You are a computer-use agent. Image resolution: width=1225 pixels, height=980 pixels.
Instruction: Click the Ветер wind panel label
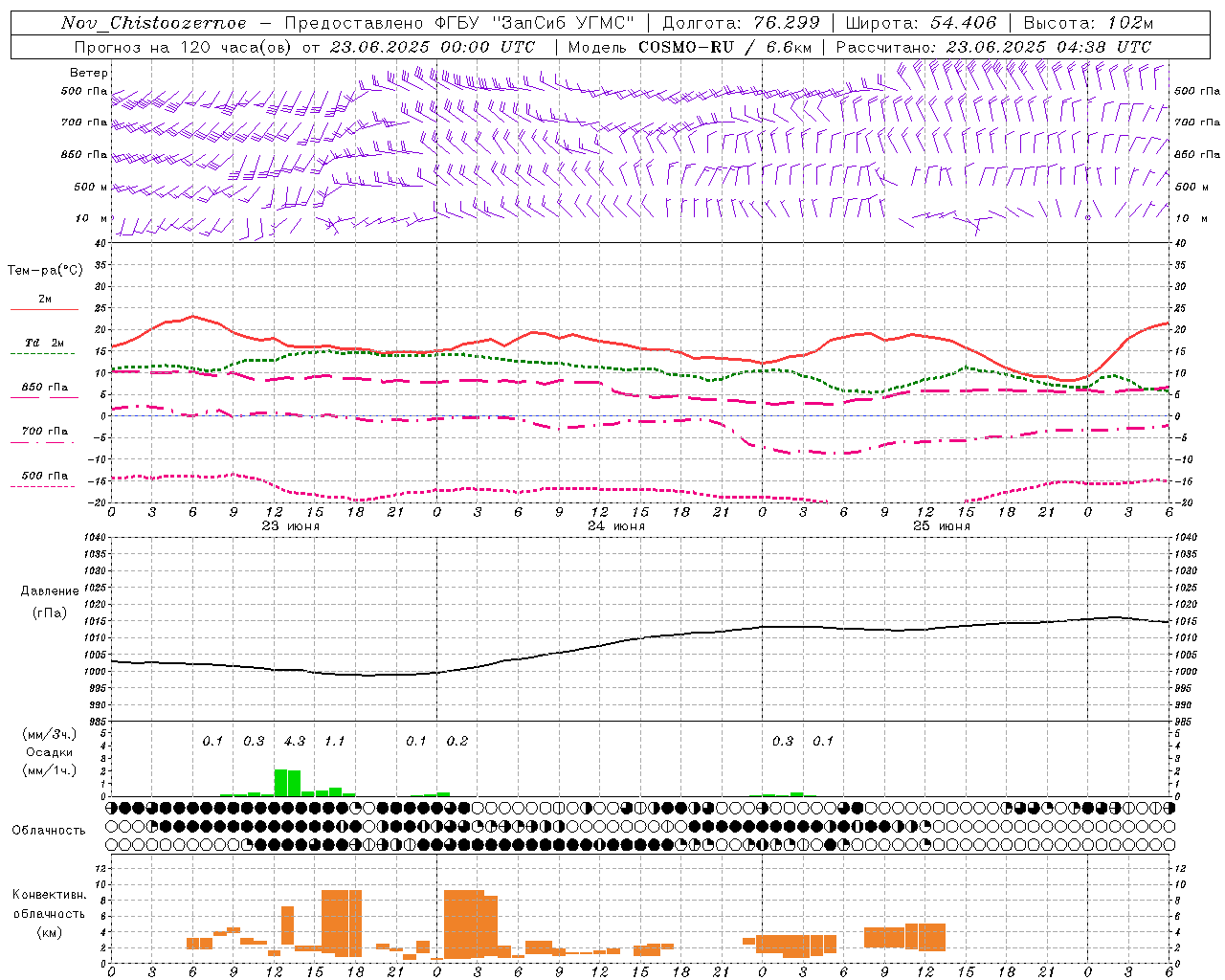click(x=89, y=73)
